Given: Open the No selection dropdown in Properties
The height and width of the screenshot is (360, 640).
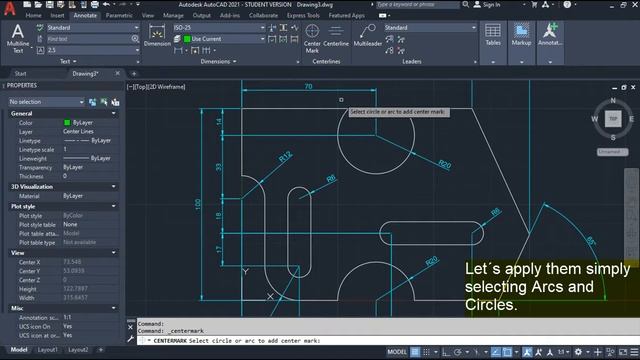Looking at the screenshot, I should pyautogui.click(x=47, y=102).
